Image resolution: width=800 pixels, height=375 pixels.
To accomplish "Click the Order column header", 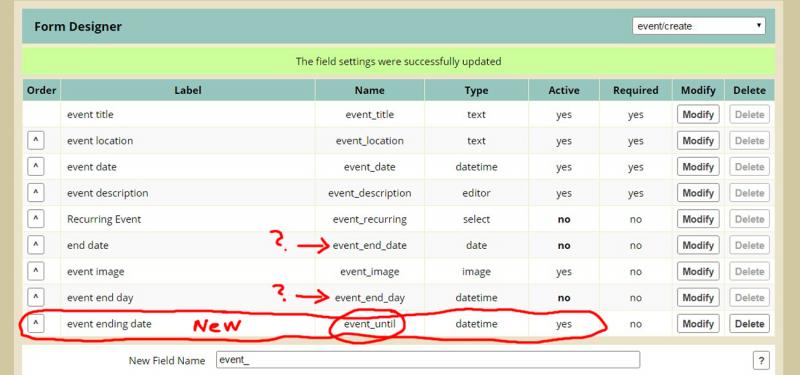I will (x=41, y=90).
